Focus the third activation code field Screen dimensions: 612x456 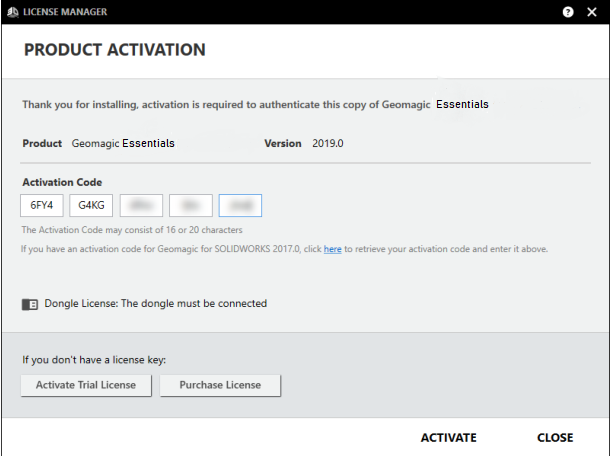(141, 205)
